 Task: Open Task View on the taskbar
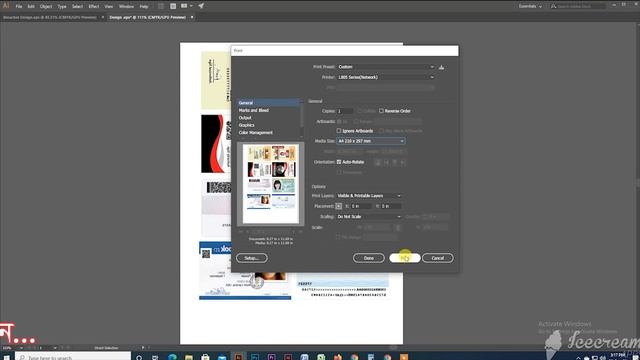pos(156,357)
